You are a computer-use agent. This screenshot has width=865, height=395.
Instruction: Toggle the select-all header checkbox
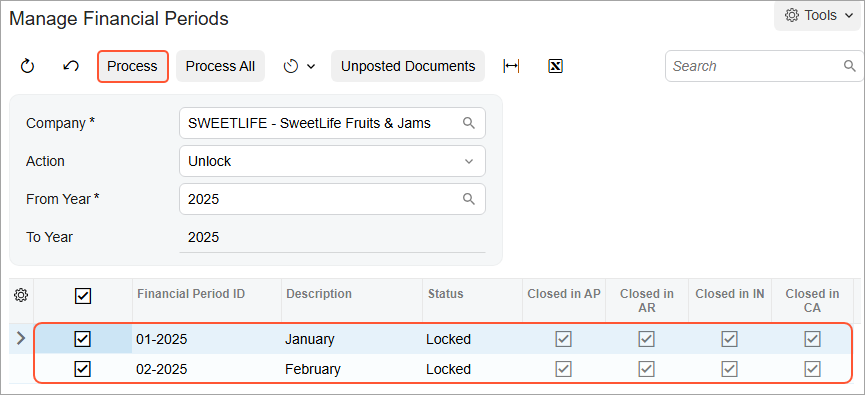click(83, 296)
